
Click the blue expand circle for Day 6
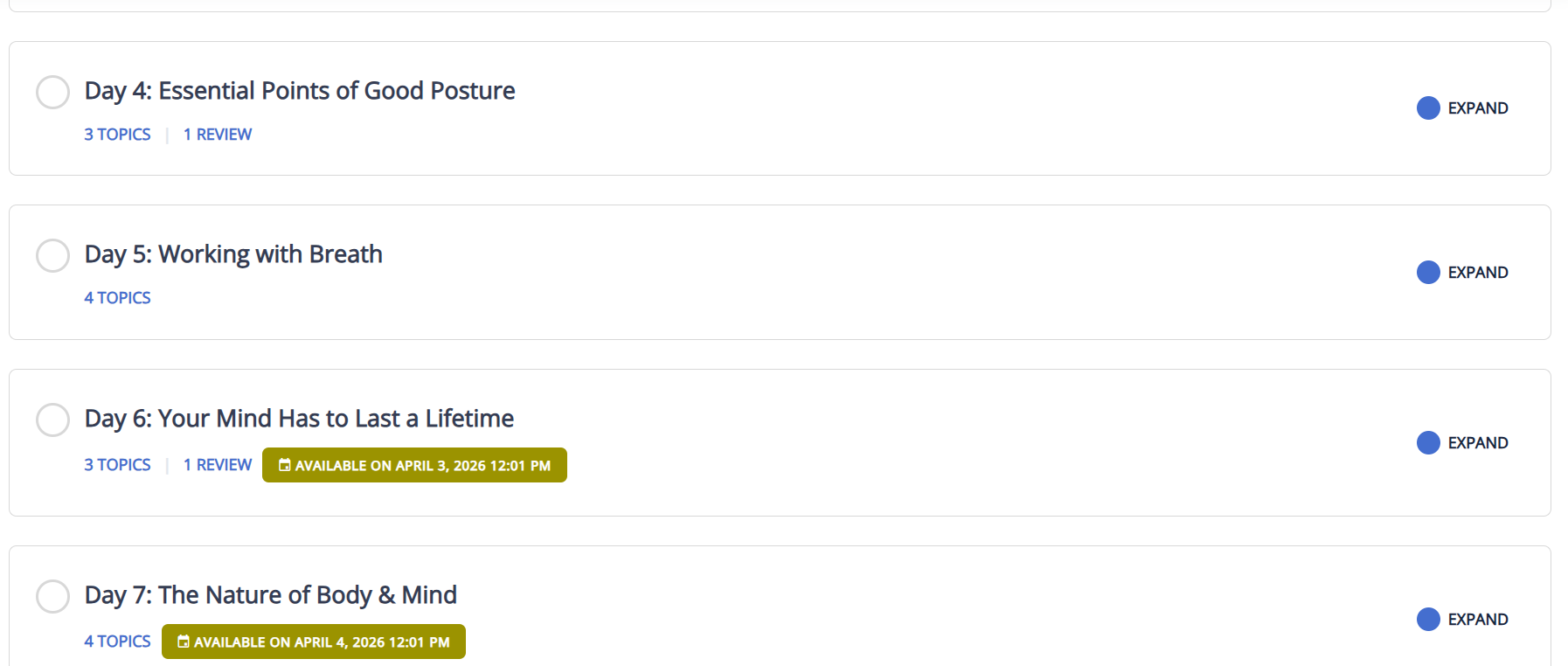[x=1428, y=442]
